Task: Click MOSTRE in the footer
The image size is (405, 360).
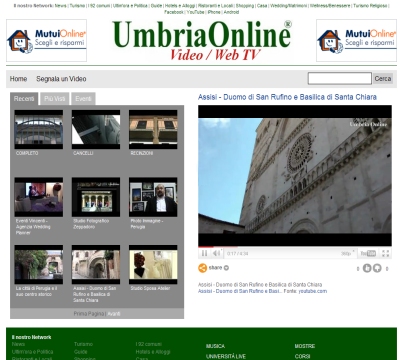Action: pos(305,346)
